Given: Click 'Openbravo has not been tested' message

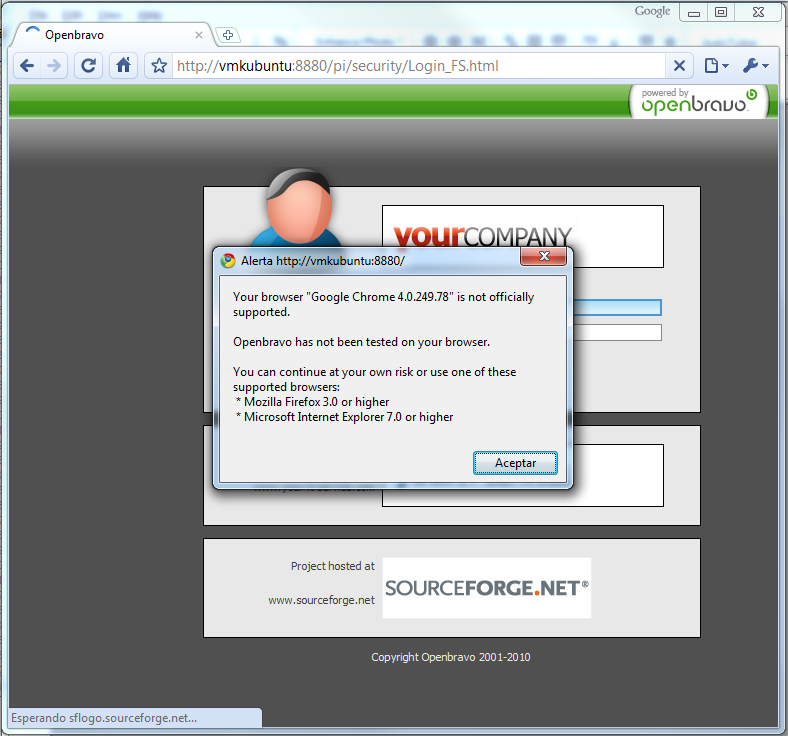Looking at the screenshot, I should (361, 342).
